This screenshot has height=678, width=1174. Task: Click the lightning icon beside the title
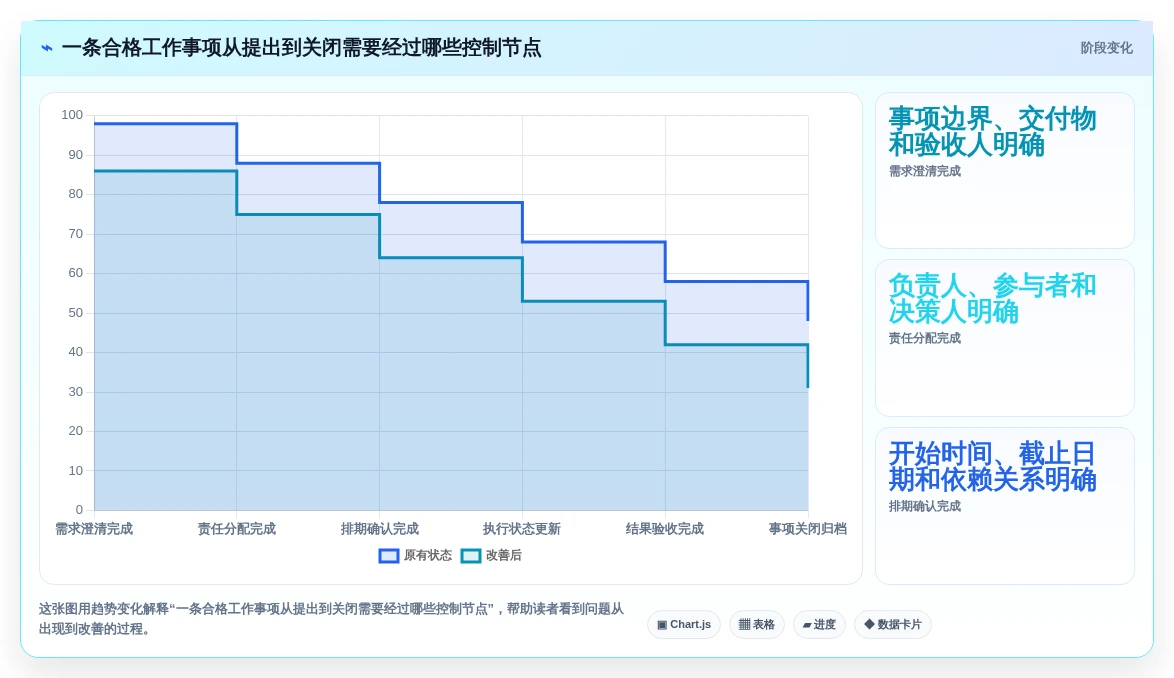[x=47, y=48]
